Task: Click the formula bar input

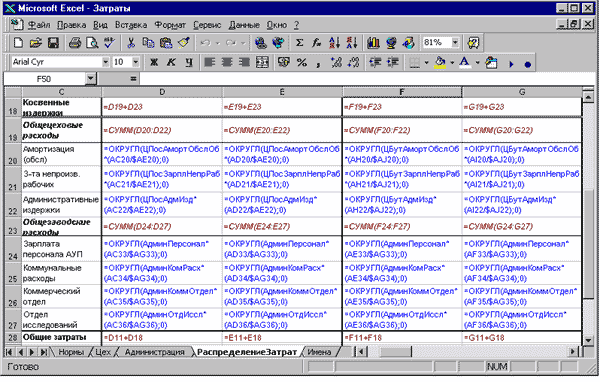Action: [x=368, y=79]
